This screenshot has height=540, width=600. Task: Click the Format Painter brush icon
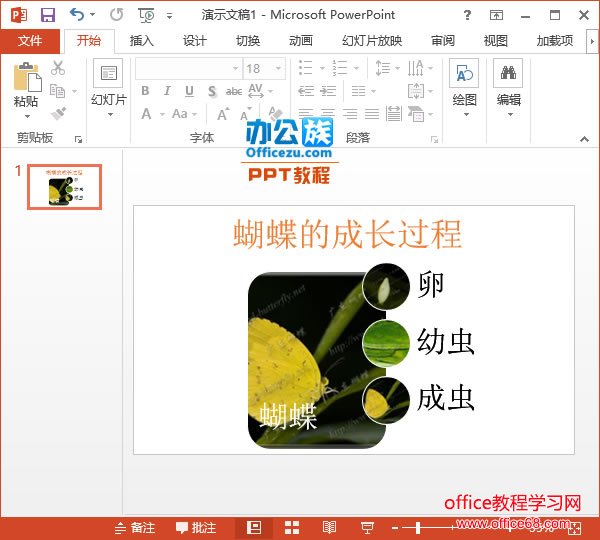58,114
